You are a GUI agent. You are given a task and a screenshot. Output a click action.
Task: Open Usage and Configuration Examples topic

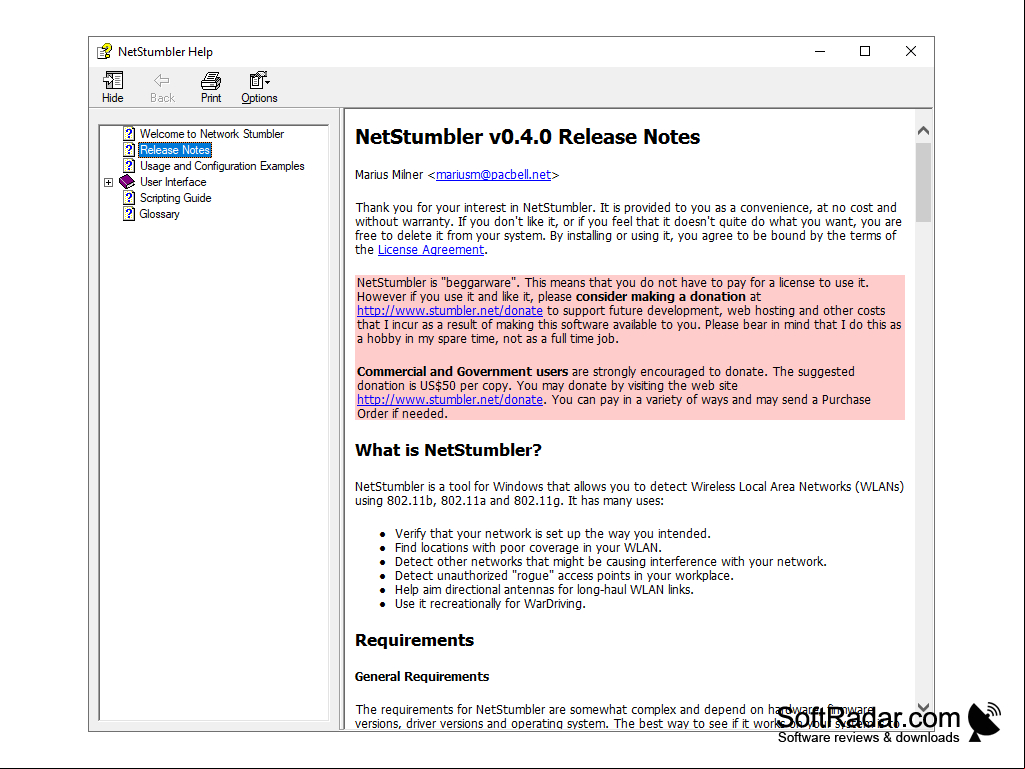[222, 166]
